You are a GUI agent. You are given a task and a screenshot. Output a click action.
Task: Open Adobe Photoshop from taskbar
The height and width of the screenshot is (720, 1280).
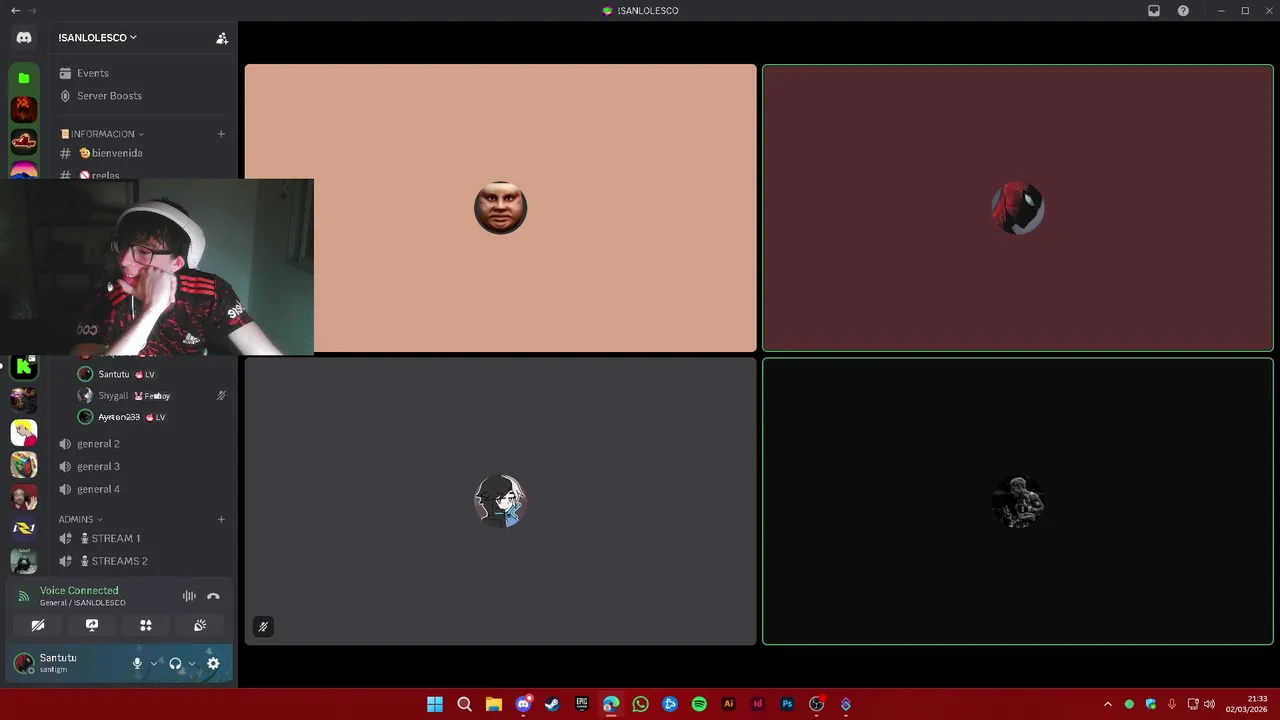(x=787, y=704)
